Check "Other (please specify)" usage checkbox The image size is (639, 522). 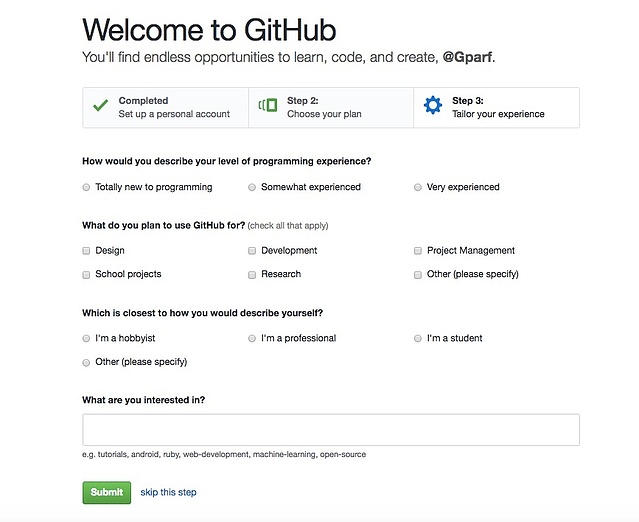point(418,274)
